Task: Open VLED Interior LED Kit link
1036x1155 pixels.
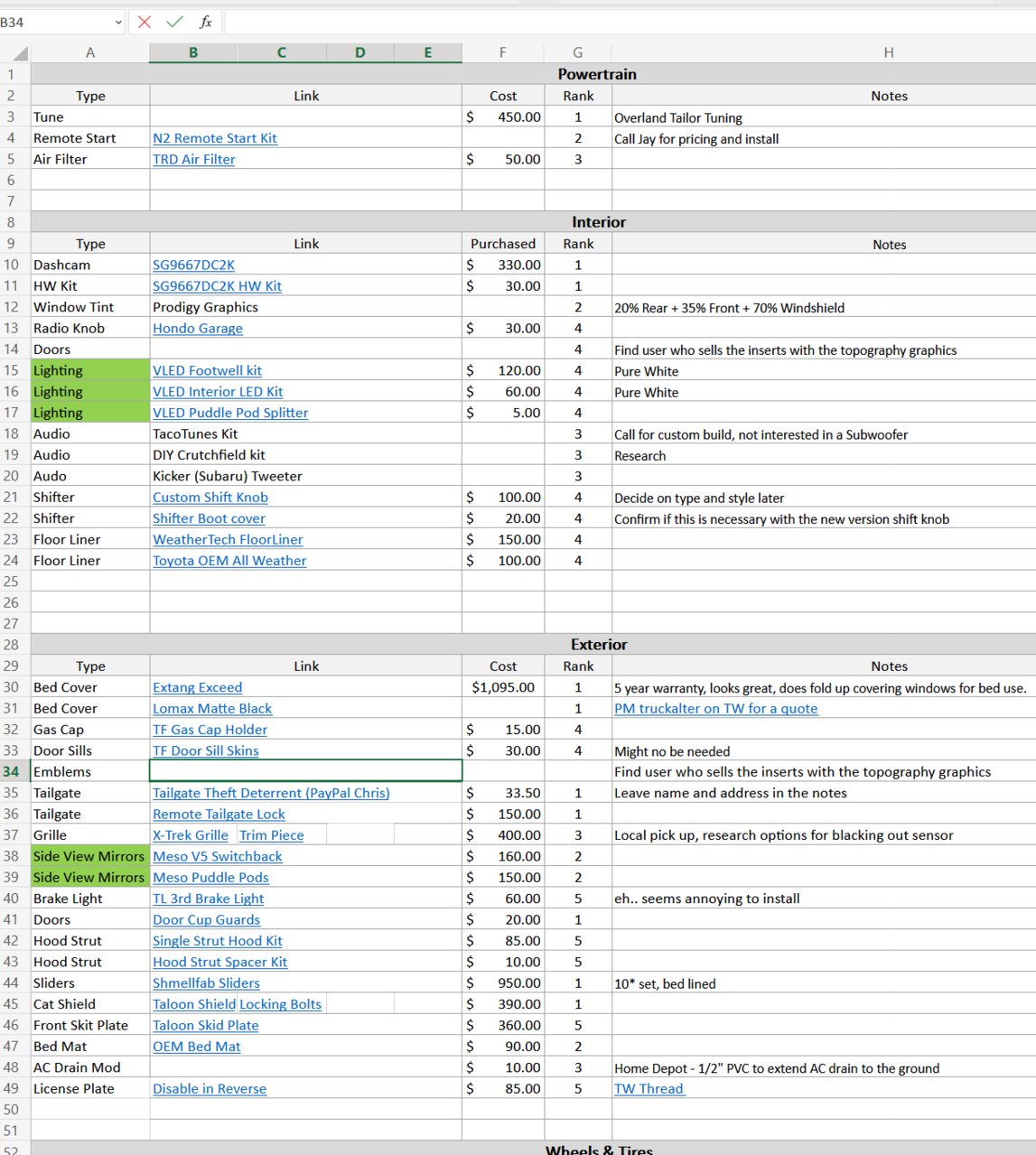Action: pyautogui.click(x=218, y=392)
